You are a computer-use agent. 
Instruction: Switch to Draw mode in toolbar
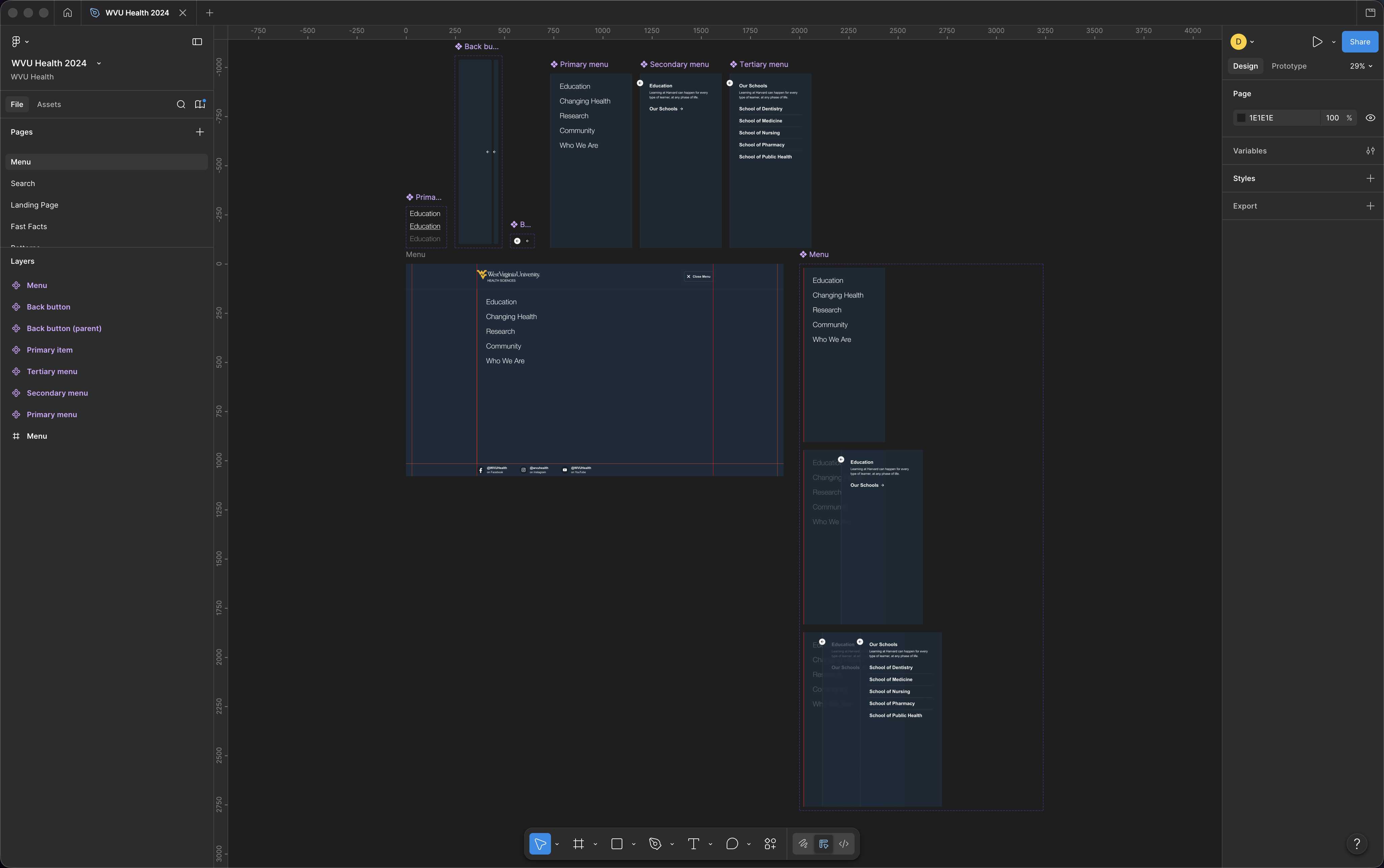tap(803, 844)
